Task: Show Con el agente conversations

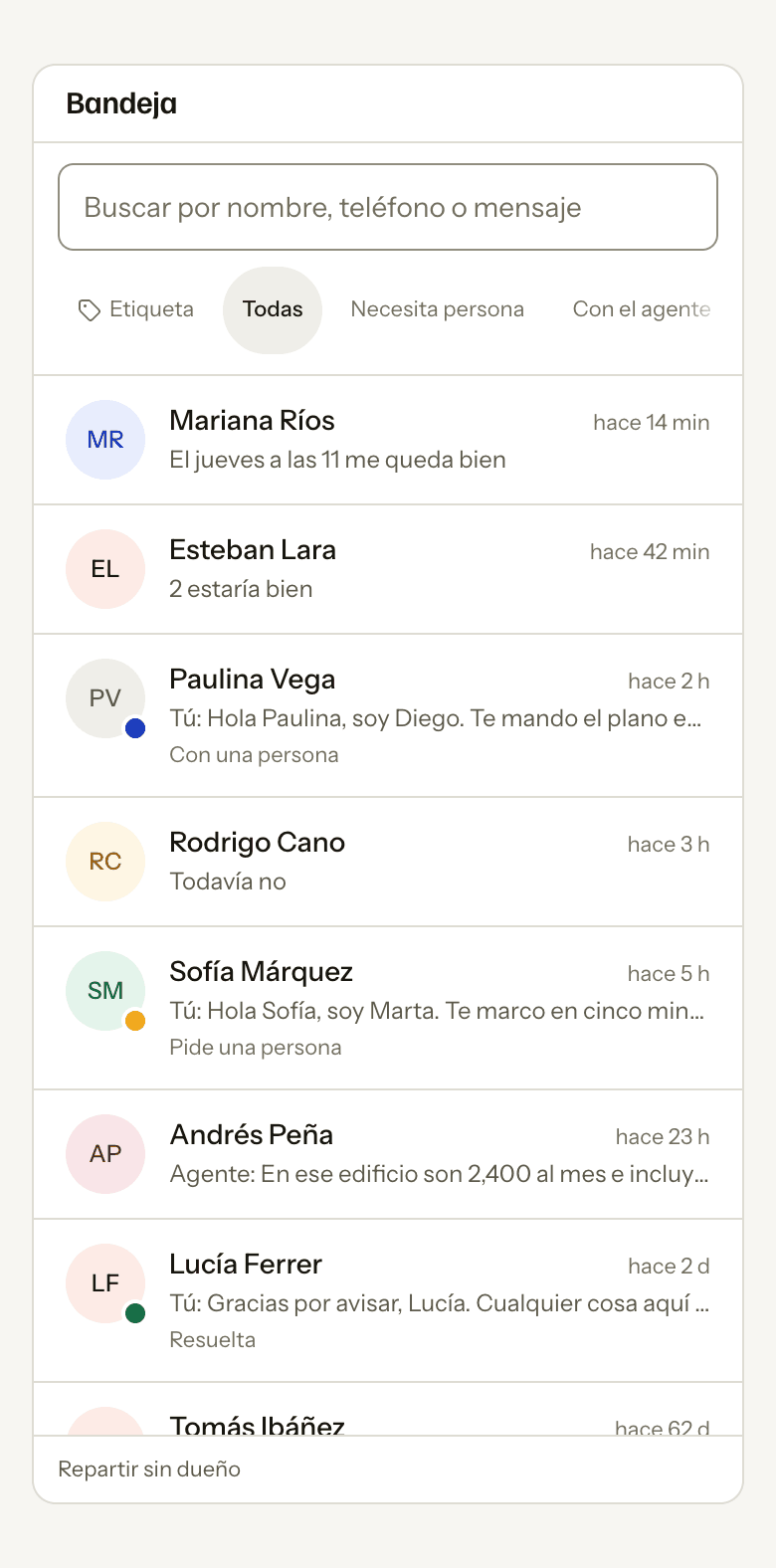Action: tap(642, 310)
